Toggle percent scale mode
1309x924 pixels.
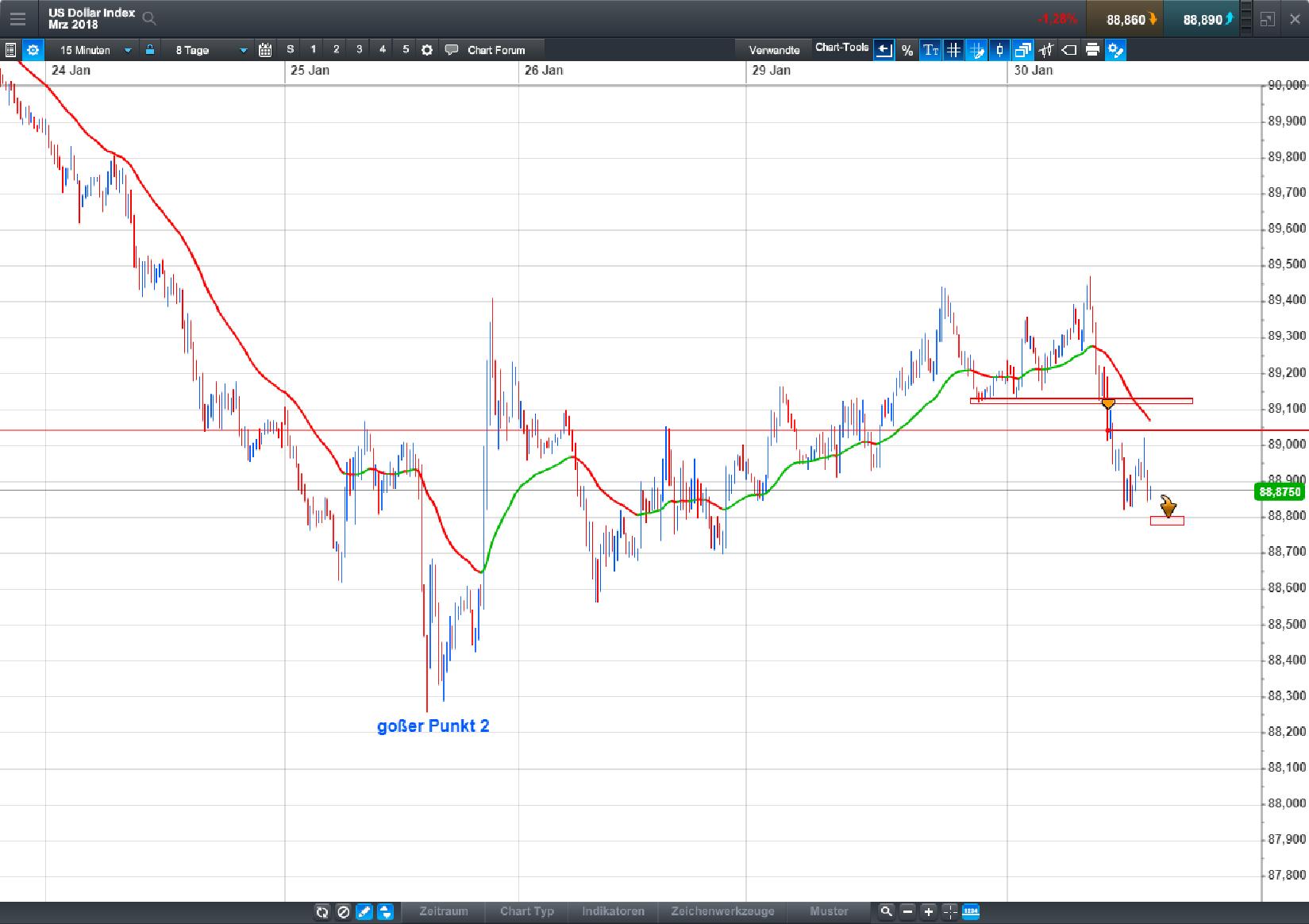pos(907,50)
